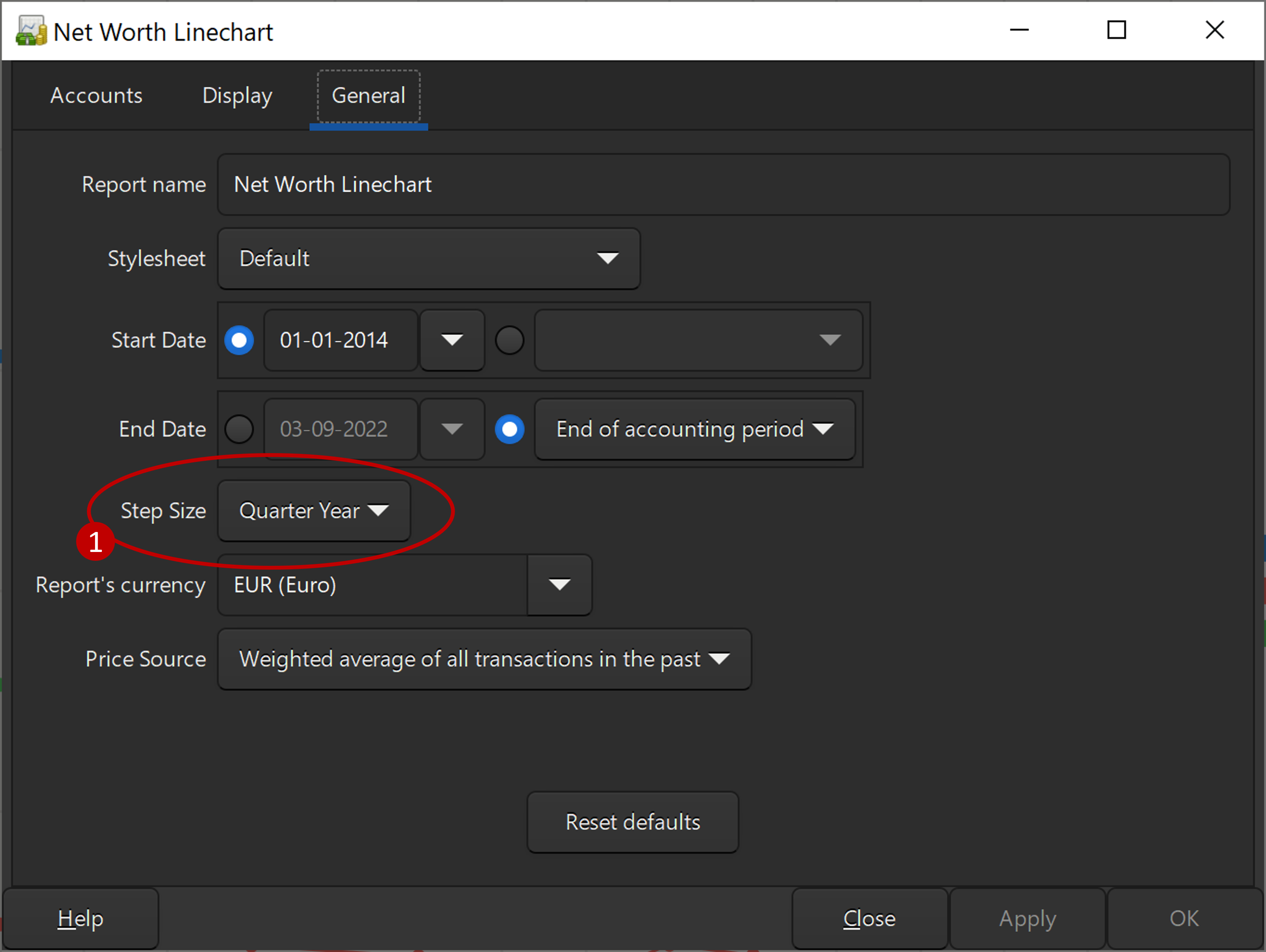Click the Close button at bottom
The height and width of the screenshot is (952, 1266).
[870, 919]
